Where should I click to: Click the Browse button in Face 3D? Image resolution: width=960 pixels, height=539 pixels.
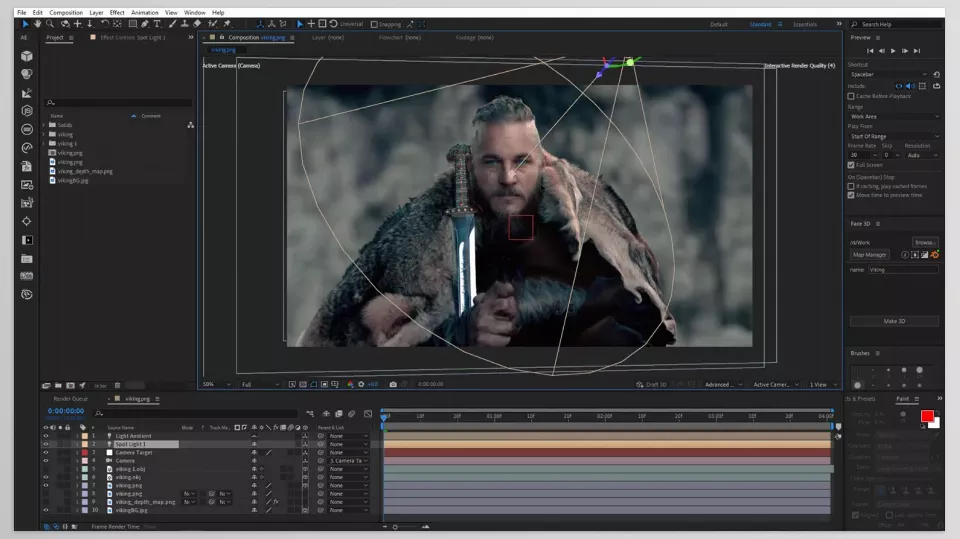pyautogui.click(x=925, y=242)
